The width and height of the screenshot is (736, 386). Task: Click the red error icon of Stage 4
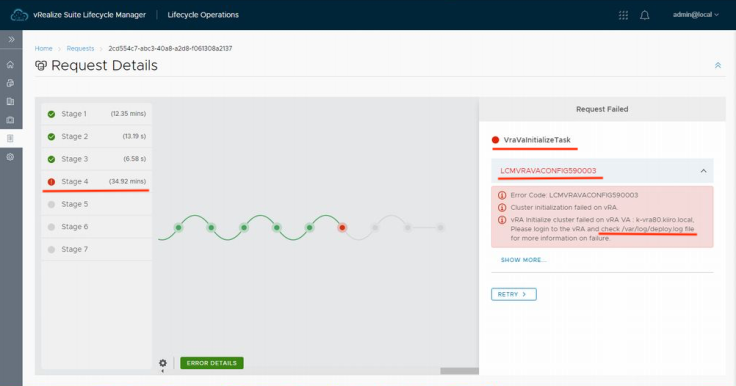click(x=52, y=182)
